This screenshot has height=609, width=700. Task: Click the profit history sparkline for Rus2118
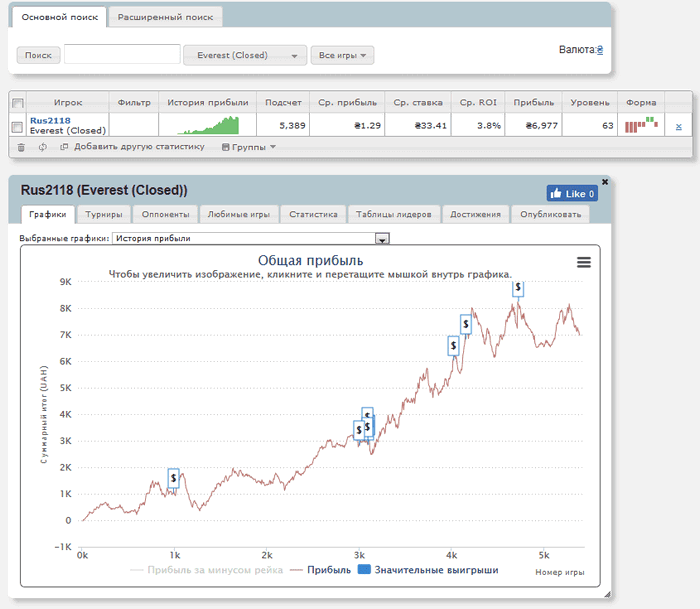tap(208, 125)
